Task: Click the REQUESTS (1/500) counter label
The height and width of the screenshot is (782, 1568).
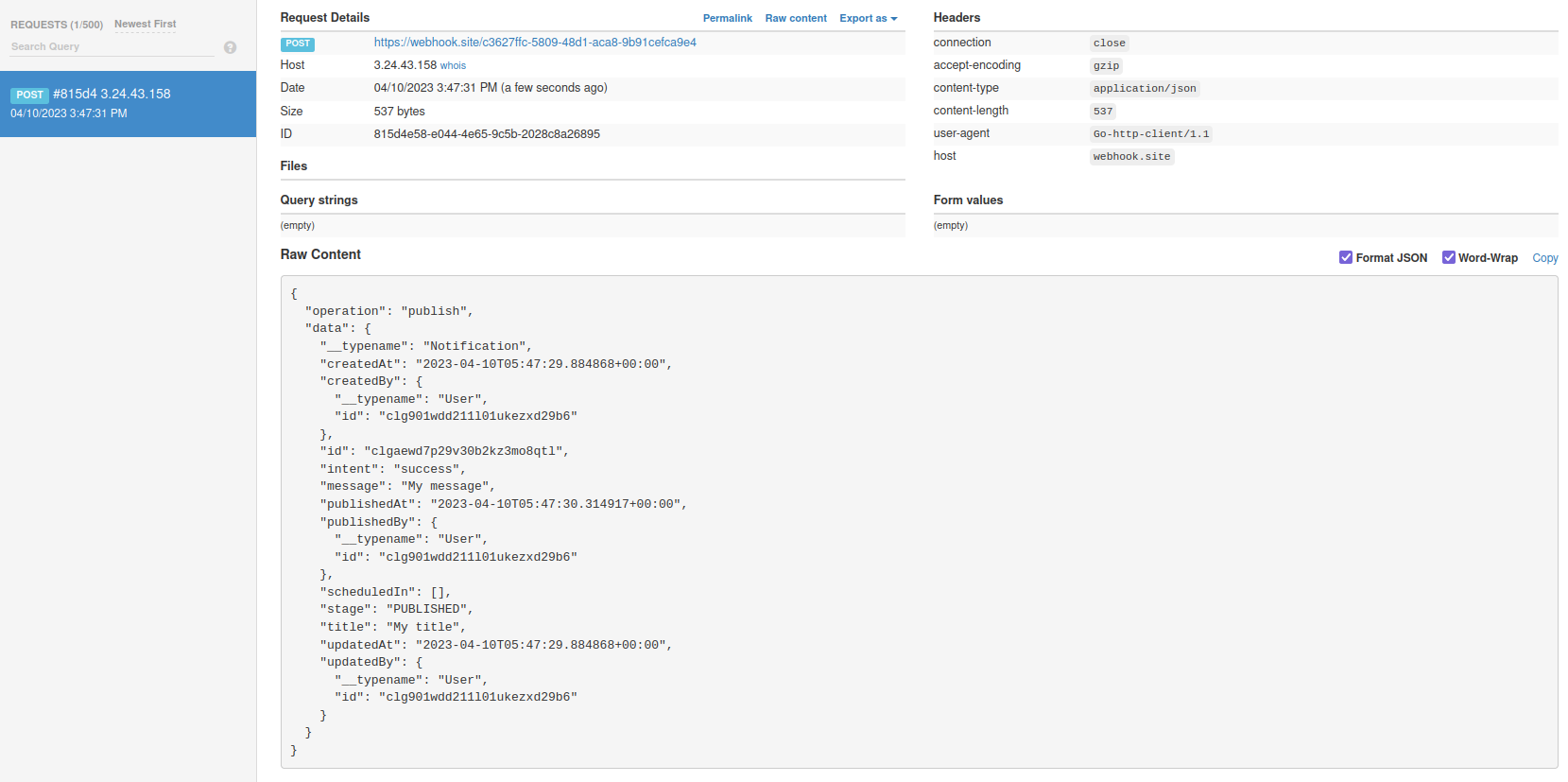Action: coord(57,25)
